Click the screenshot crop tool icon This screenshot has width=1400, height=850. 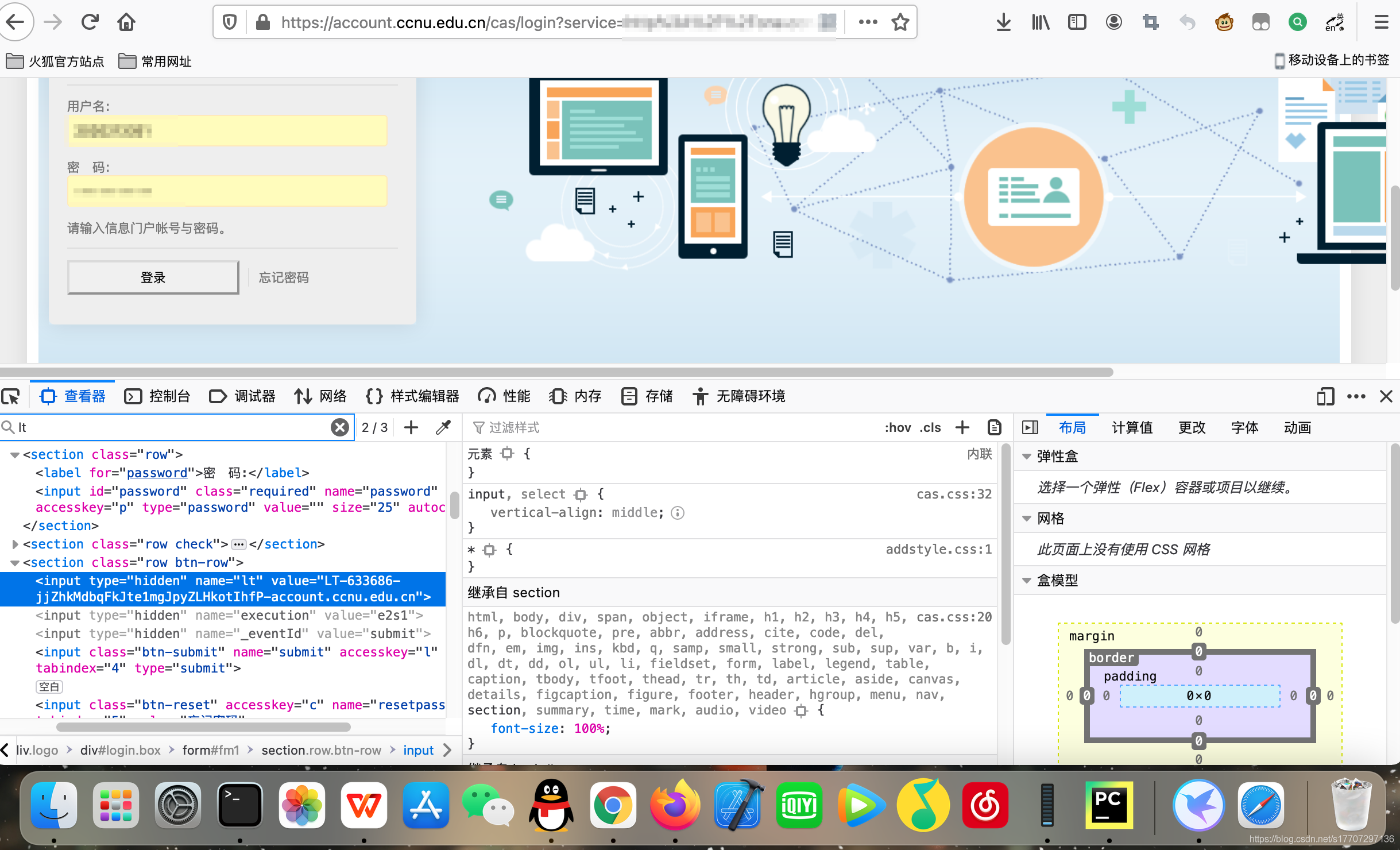(x=1150, y=22)
